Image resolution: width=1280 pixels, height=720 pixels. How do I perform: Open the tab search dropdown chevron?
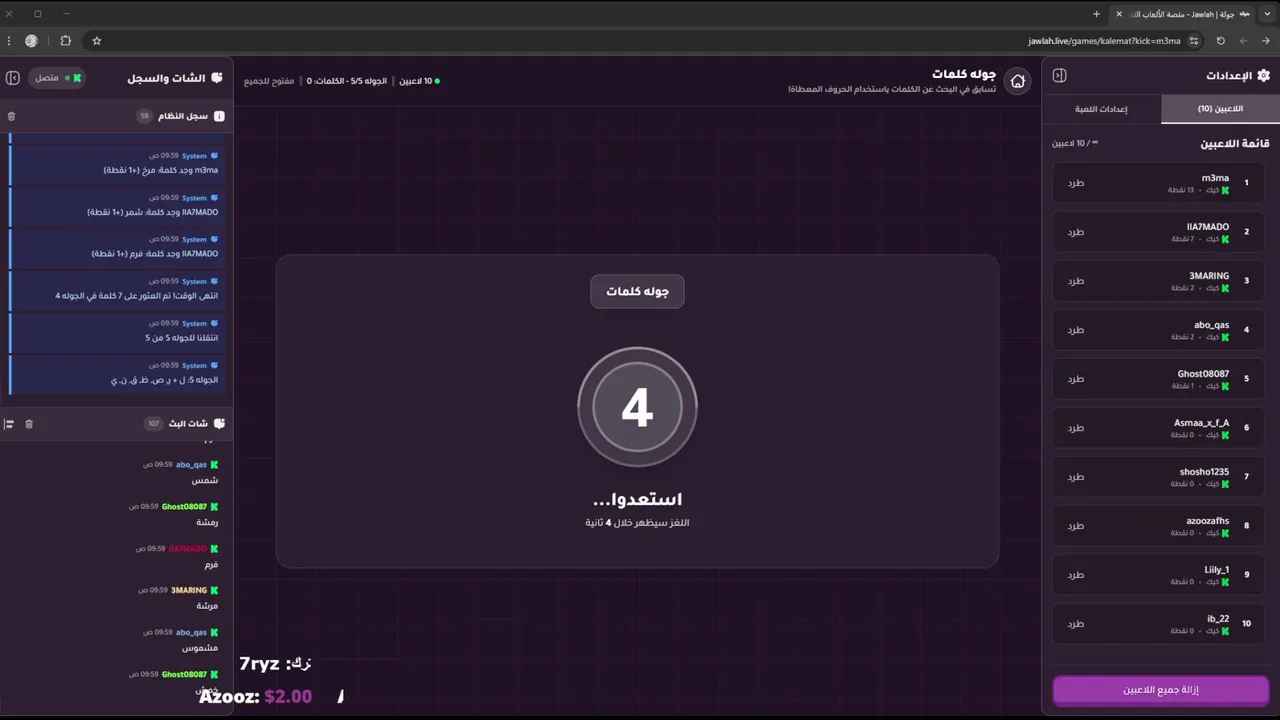1267,14
